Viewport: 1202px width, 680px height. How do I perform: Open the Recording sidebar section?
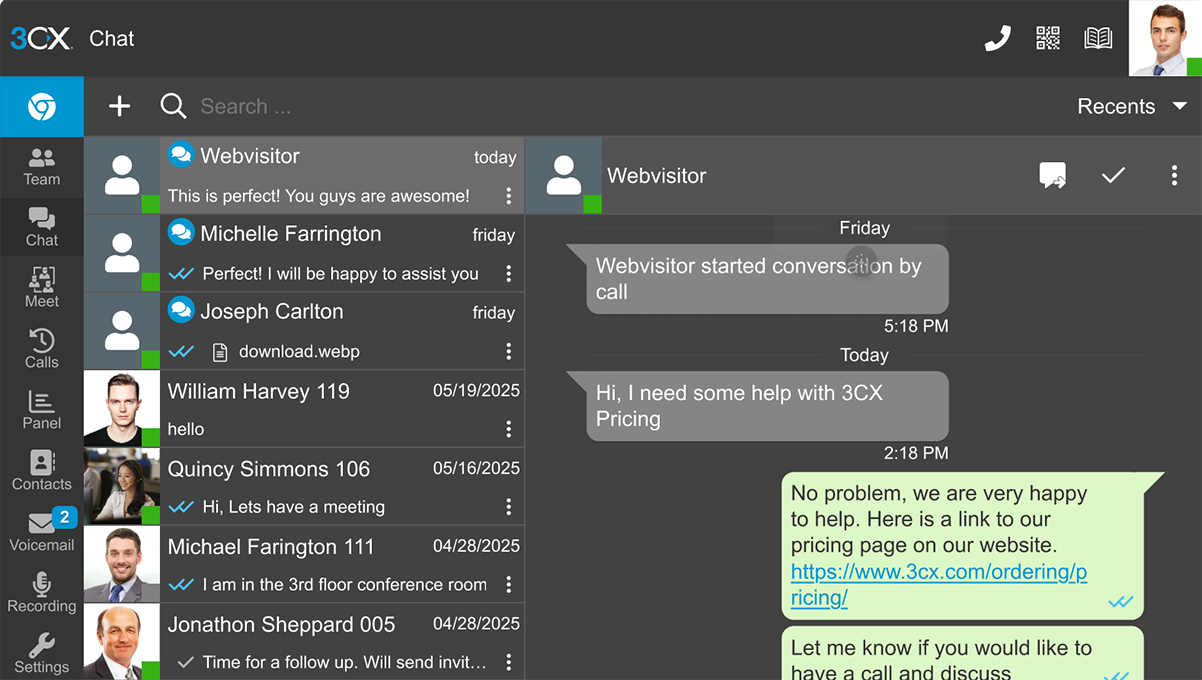[x=42, y=593]
